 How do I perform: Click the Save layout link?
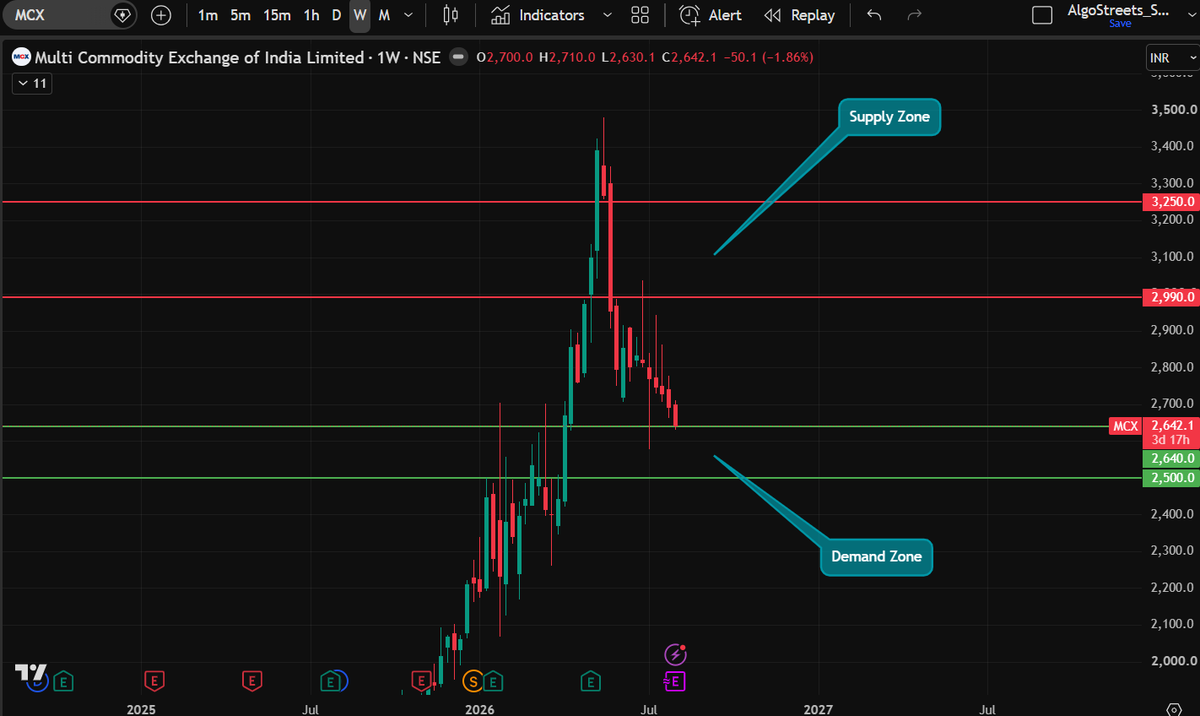pyautogui.click(x=1119, y=23)
